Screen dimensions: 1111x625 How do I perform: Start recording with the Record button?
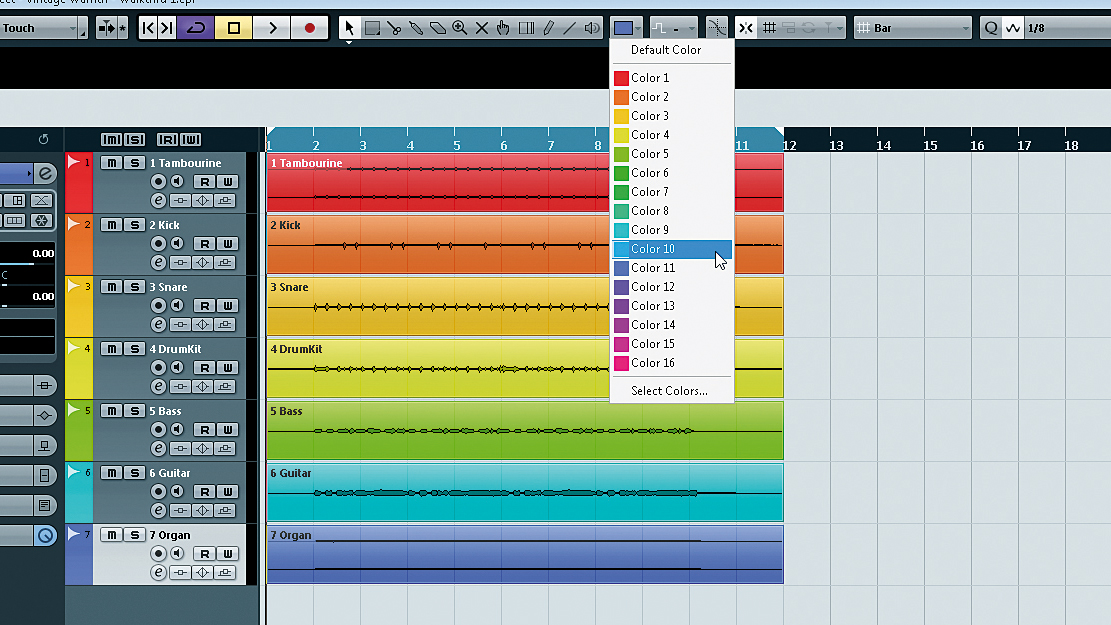(x=310, y=28)
